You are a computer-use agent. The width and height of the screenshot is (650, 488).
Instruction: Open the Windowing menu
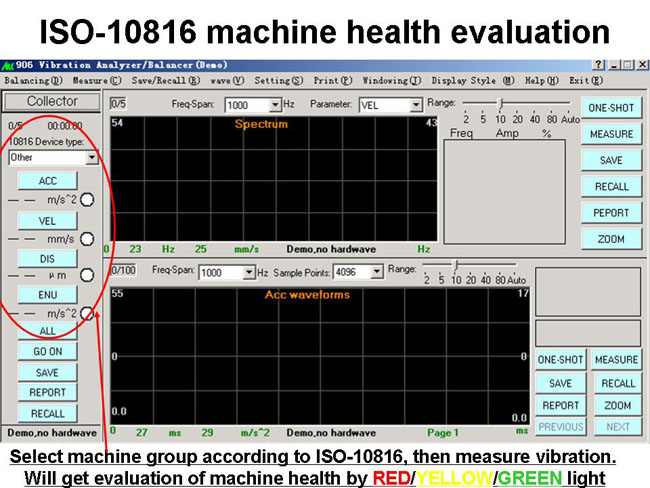tap(391, 80)
